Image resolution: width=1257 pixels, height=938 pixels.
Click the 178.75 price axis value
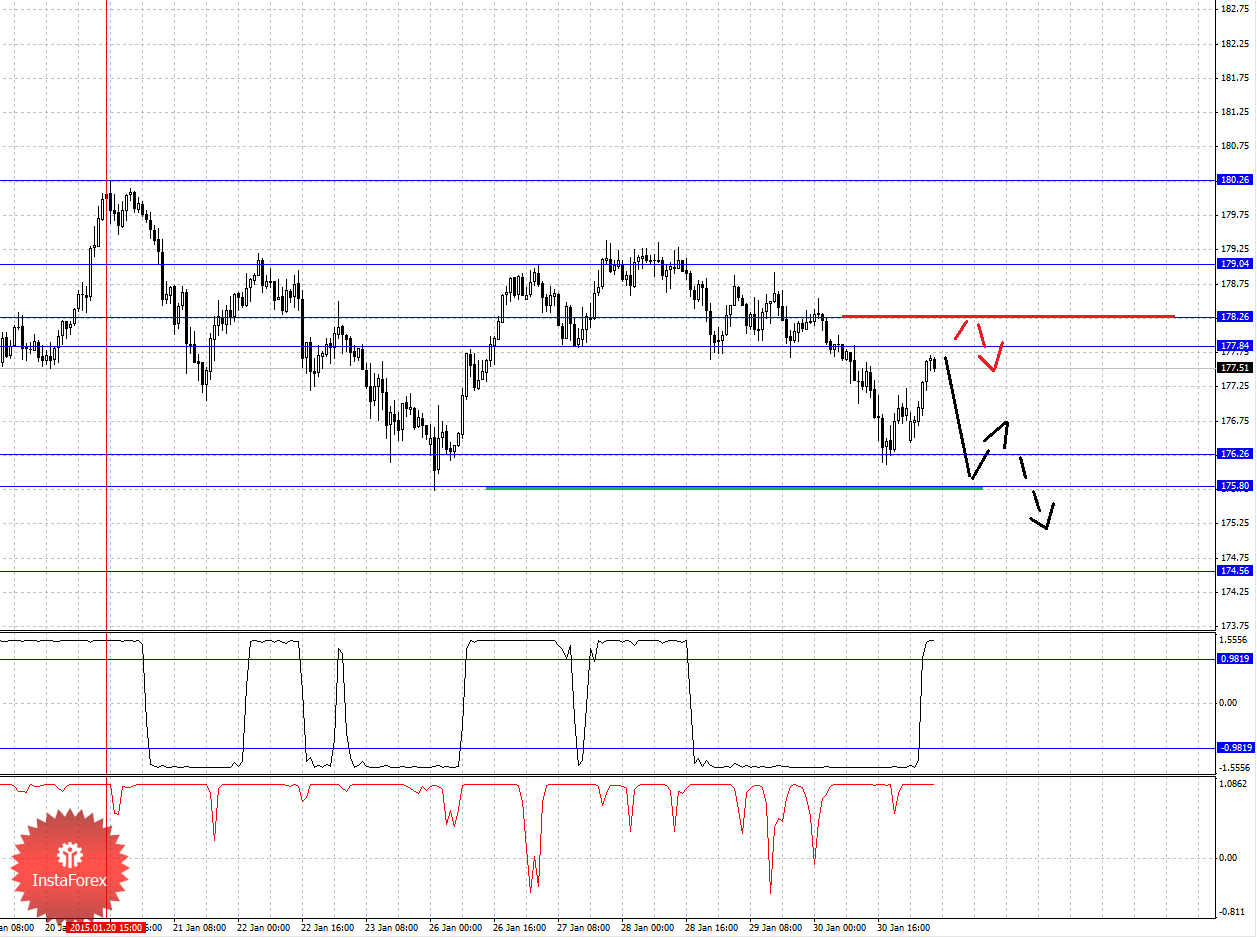1237,283
